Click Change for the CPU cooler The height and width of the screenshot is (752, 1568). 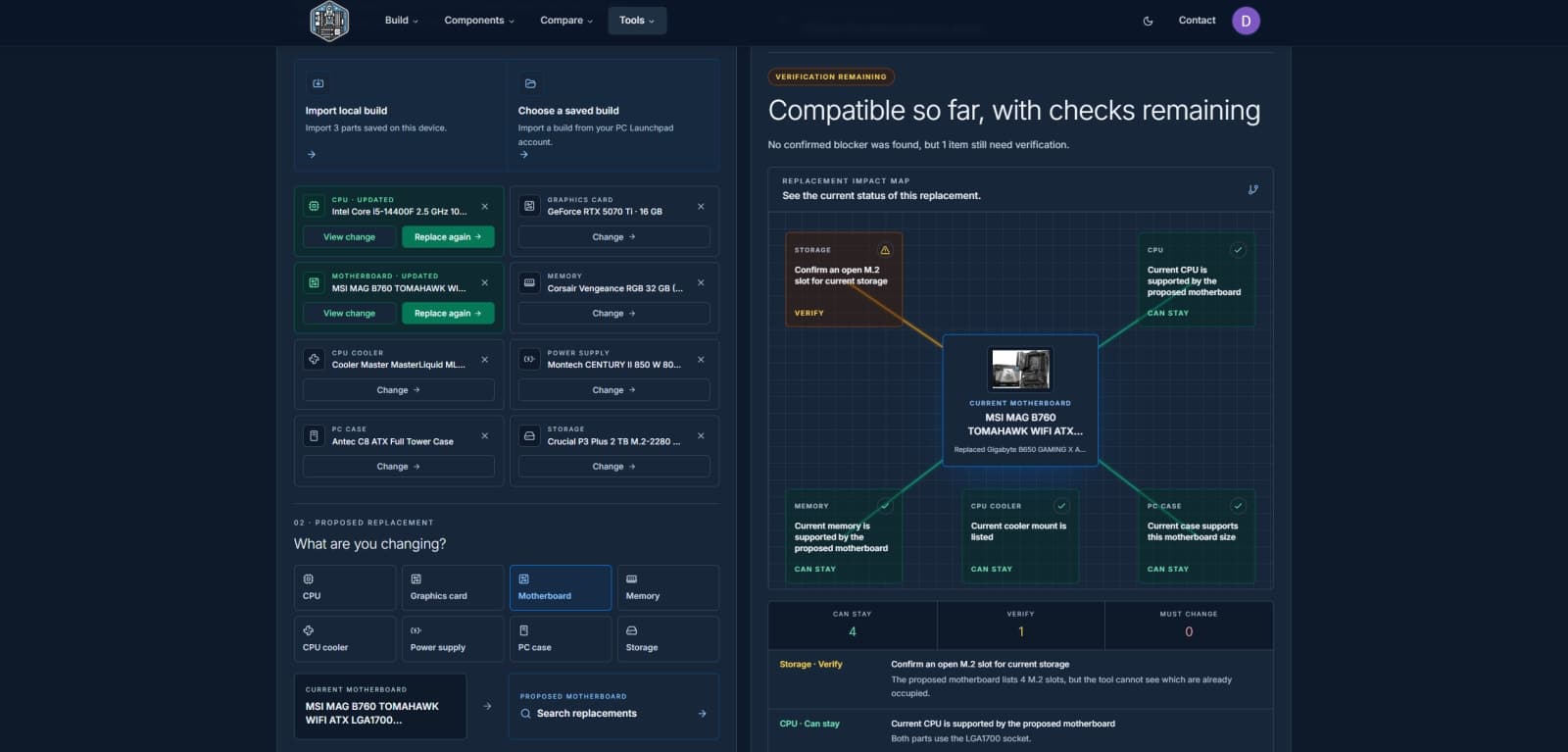[399, 390]
